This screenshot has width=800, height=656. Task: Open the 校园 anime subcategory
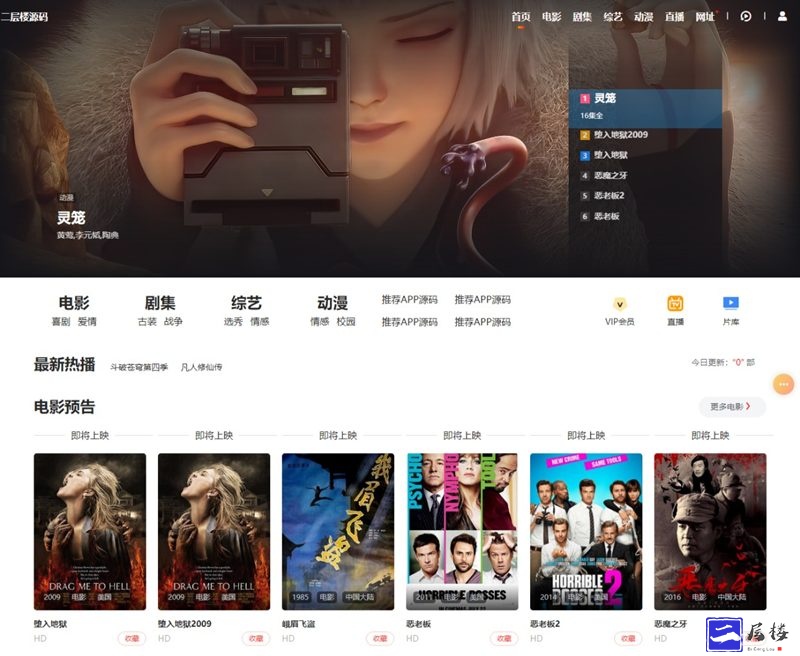(x=346, y=322)
